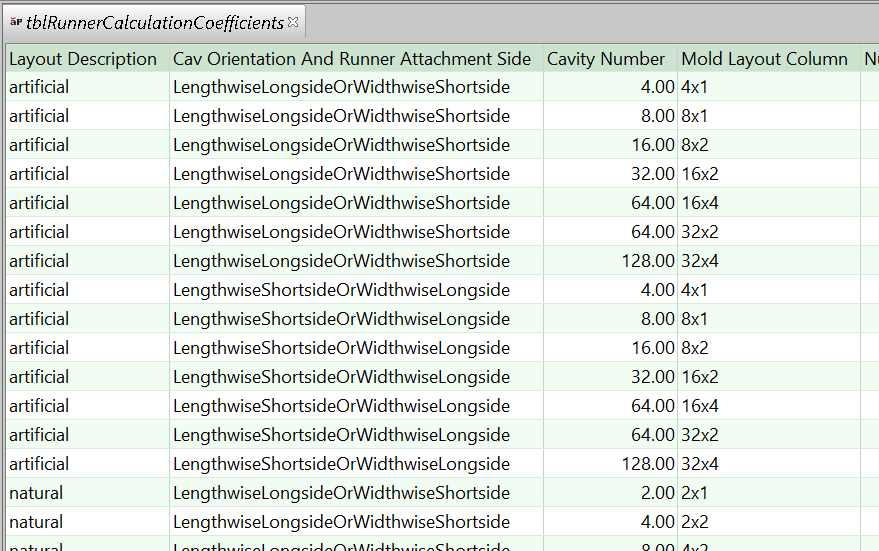Image resolution: width=879 pixels, height=551 pixels.
Task: Select the 2x2 Mold Layout cell
Action: (x=695, y=522)
